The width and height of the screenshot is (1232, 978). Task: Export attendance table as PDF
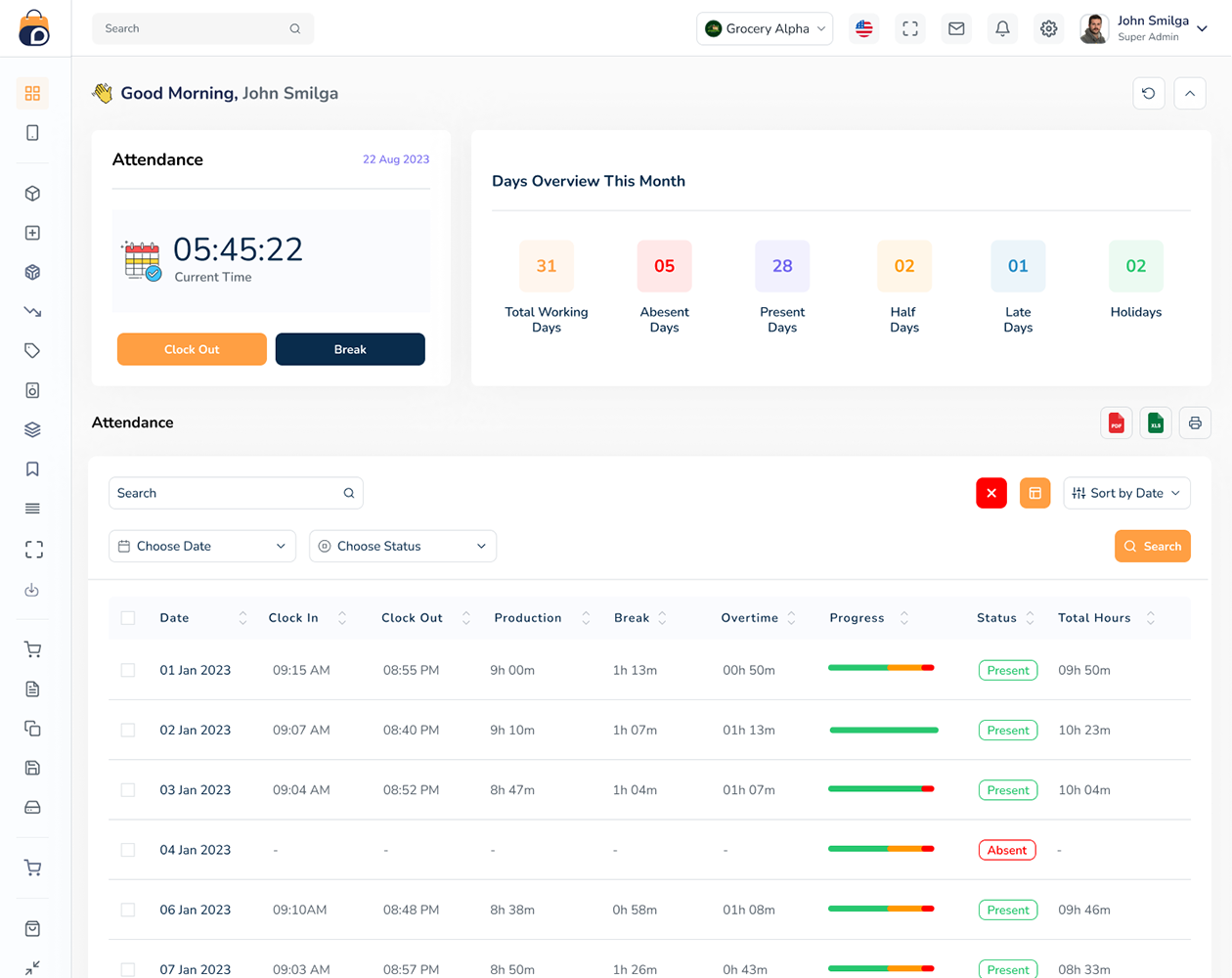pyautogui.click(x=1116, y=422)
